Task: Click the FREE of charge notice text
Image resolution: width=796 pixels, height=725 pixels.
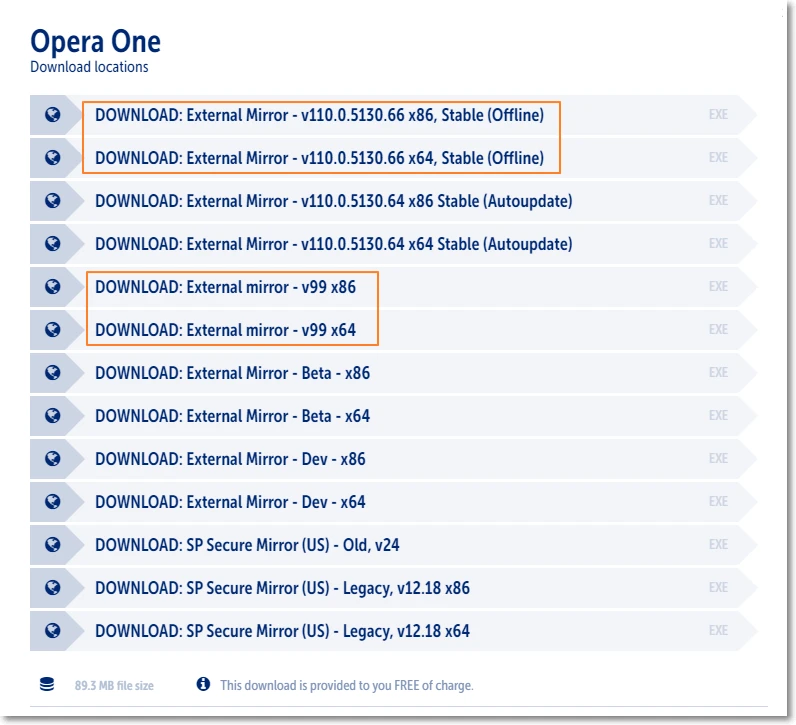Action: click(347, 685)
